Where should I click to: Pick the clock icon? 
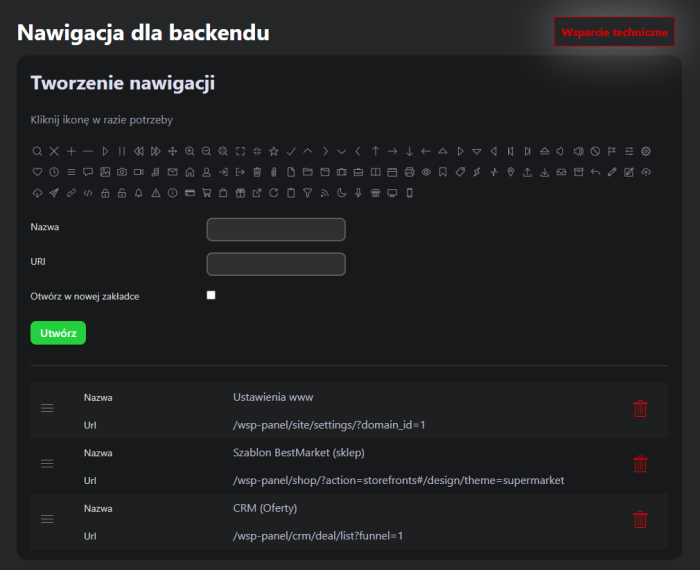pyautogui.click(x=54, y=172)
